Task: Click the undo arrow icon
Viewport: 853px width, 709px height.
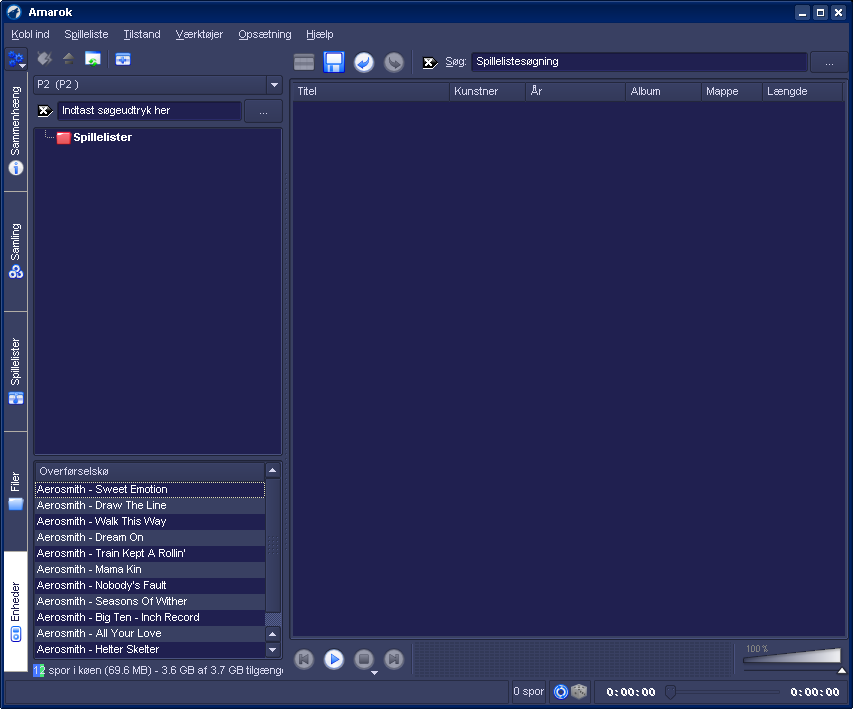Action: tap(364, 62)
